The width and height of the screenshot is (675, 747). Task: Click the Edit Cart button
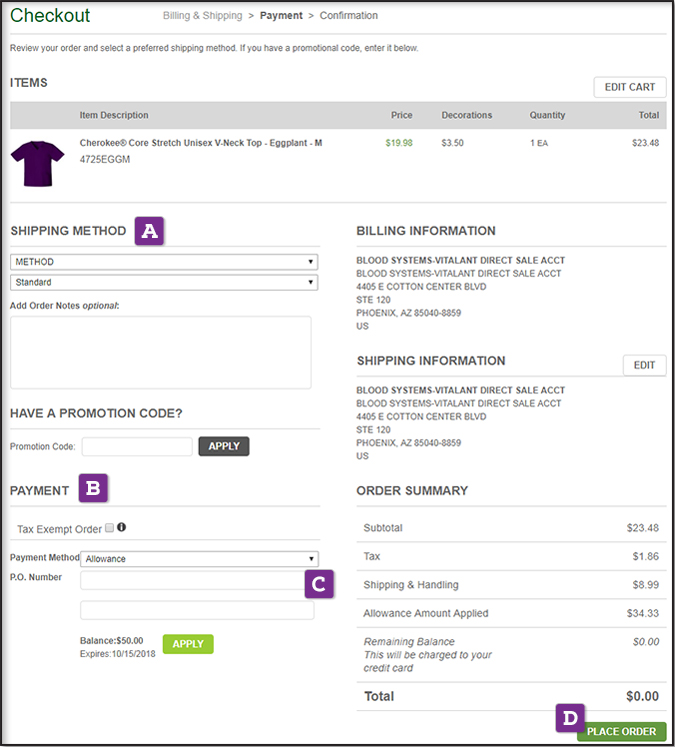tap(629, 87)
